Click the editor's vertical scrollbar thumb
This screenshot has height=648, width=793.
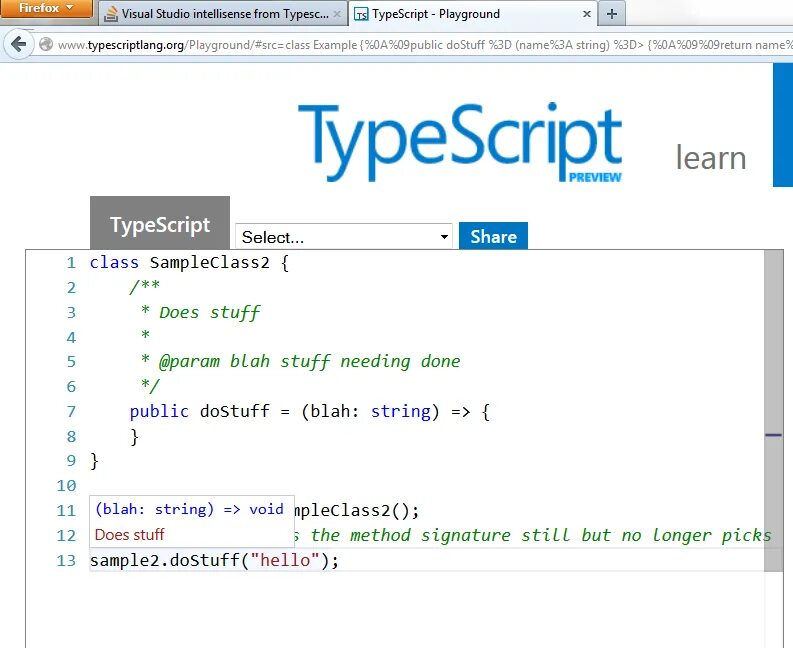click(x=774, y=411)
